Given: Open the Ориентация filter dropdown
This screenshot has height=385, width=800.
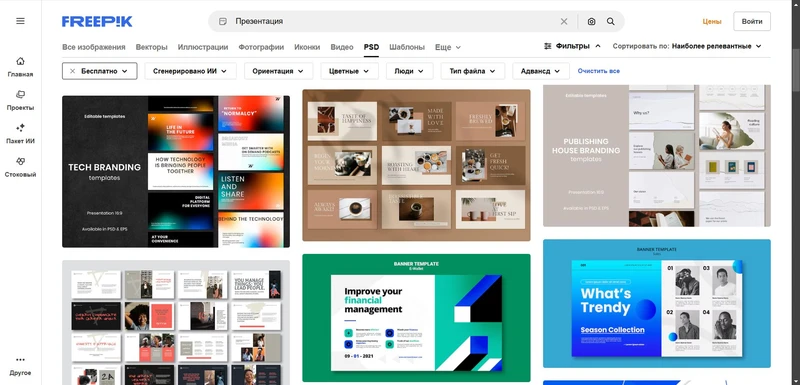Looking at the screenshot, I should pyautogui.click(x=278, y=71).
